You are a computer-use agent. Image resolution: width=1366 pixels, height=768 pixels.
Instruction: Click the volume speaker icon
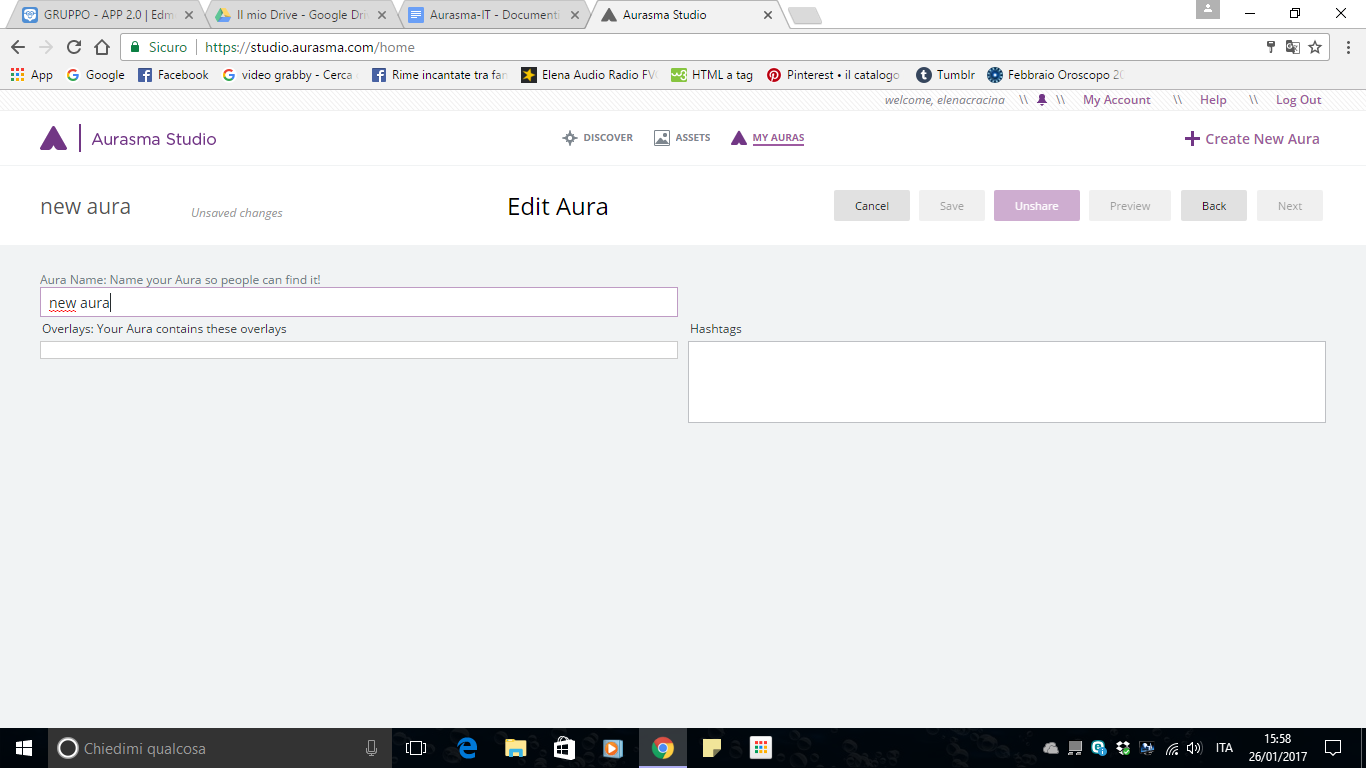click(x=1194, y=748)
